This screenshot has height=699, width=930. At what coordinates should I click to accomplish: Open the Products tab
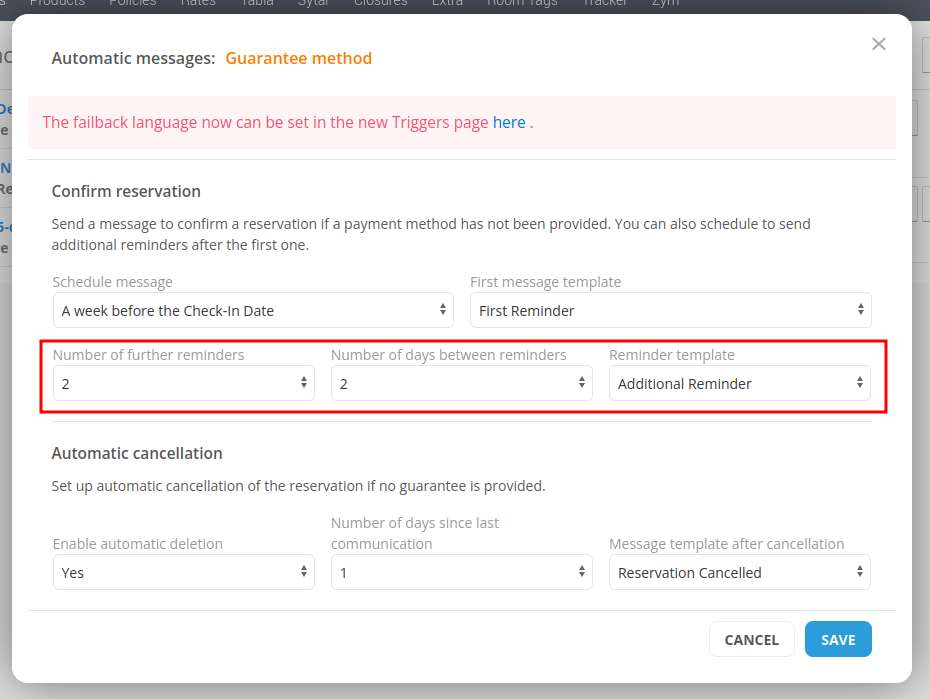(57, 4)
